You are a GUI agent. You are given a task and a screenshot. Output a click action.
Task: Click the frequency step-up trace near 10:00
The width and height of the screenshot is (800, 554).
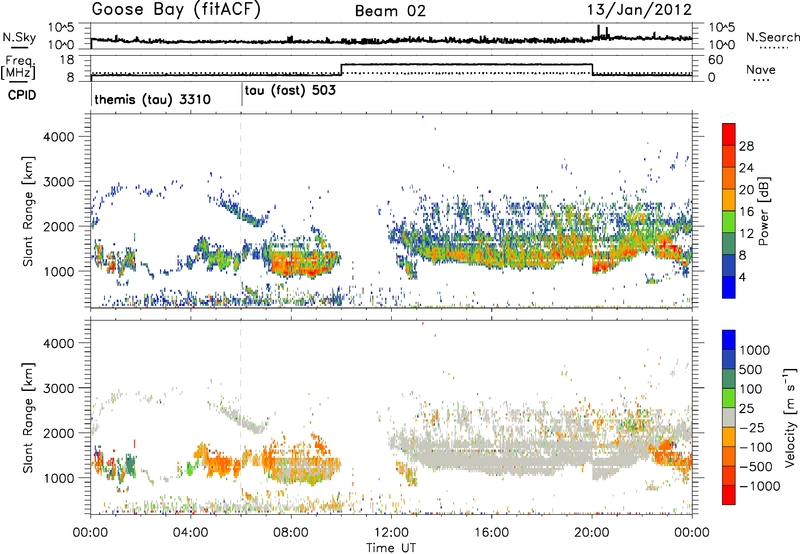pyautogui.click(x=341, y=69)
